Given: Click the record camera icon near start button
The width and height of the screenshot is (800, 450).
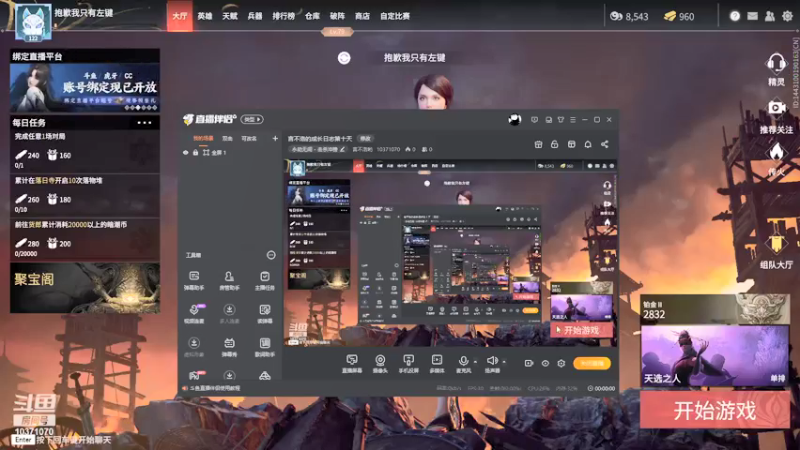Looking at the screenshot, I should [529, 363].
